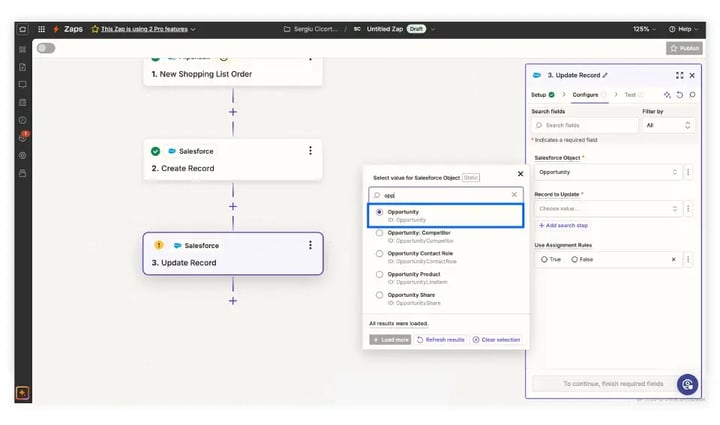Select the Opportunity radio option

379,212
